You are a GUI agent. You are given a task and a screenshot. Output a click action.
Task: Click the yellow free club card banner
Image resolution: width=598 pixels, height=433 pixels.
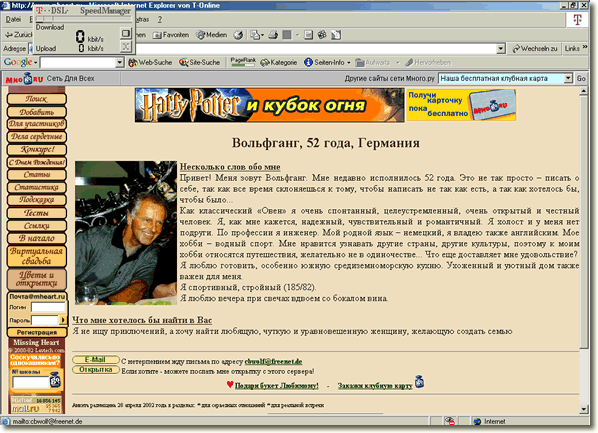461,105
